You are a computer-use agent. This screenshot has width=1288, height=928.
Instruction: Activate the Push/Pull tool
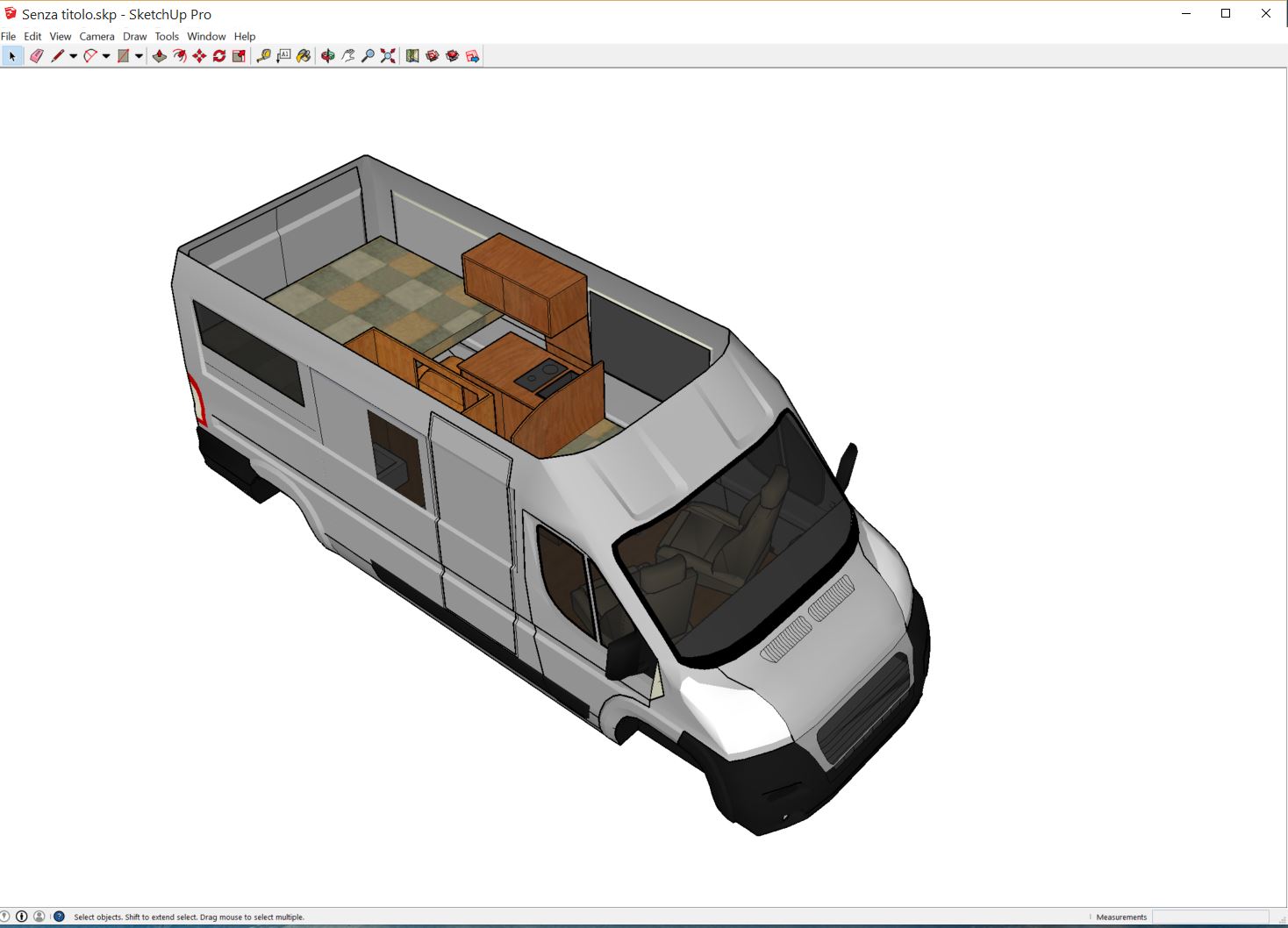[159, 55]
